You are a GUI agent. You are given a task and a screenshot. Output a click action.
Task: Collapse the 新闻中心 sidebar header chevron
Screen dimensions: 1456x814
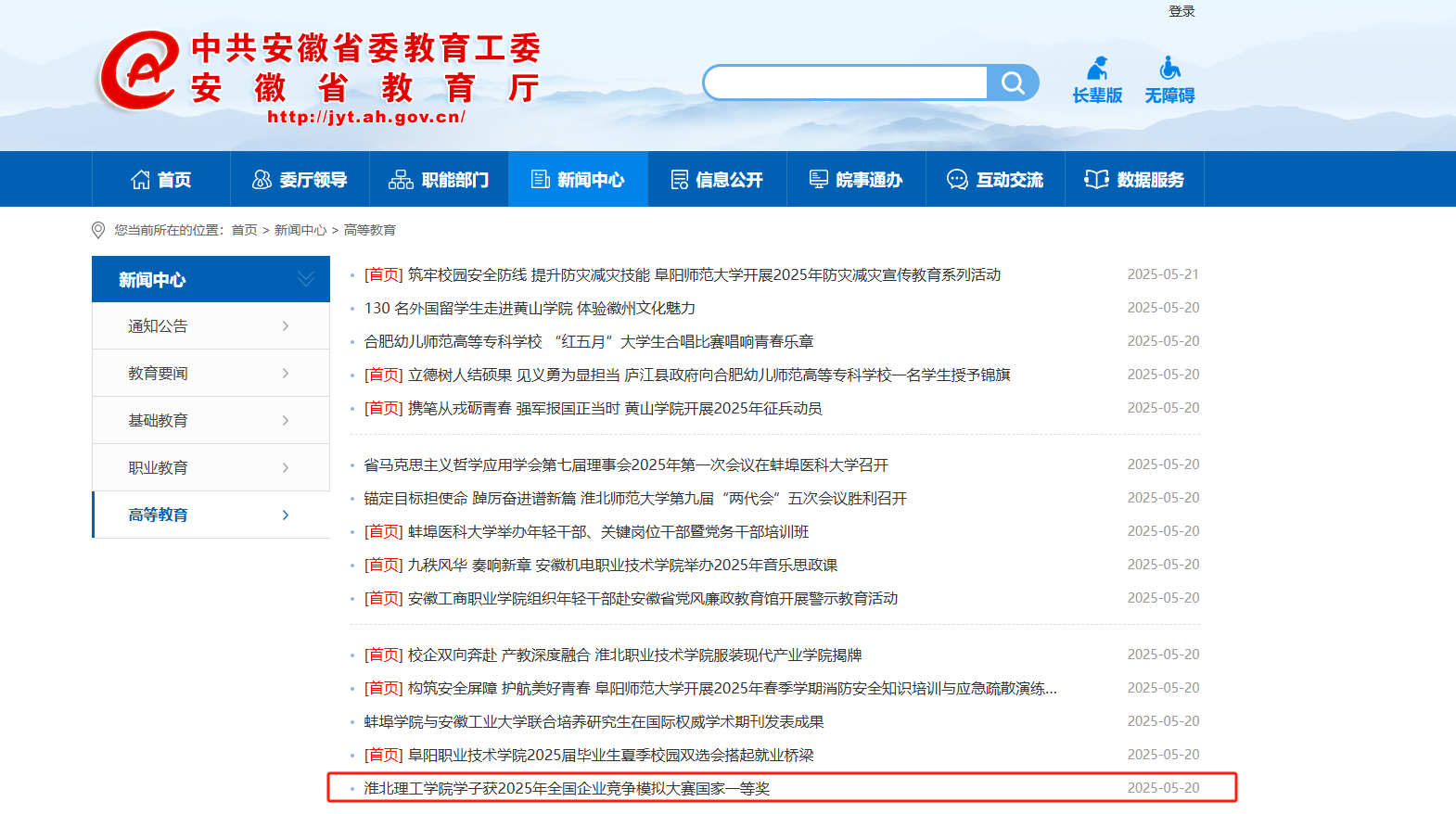point(306,279)
